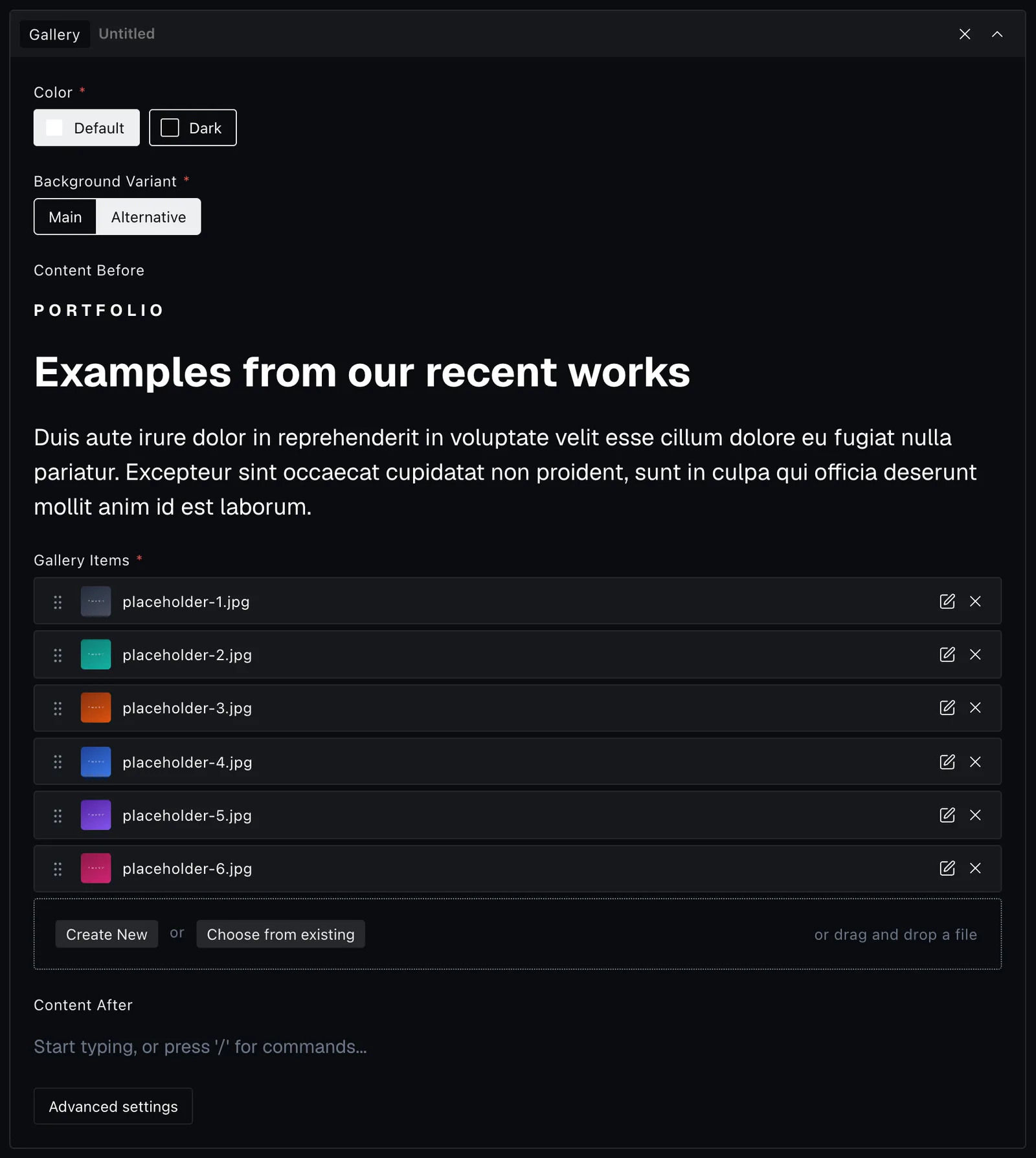
Task: Edit placeholder-5.jpg gallery item
Action: tap(947, 815)
